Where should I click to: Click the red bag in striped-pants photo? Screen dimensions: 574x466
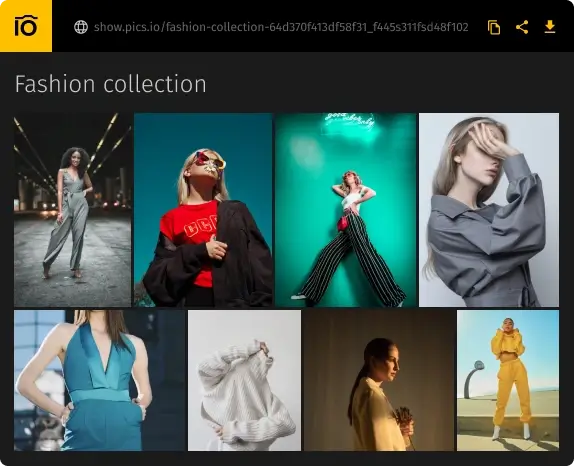(343, 223)
